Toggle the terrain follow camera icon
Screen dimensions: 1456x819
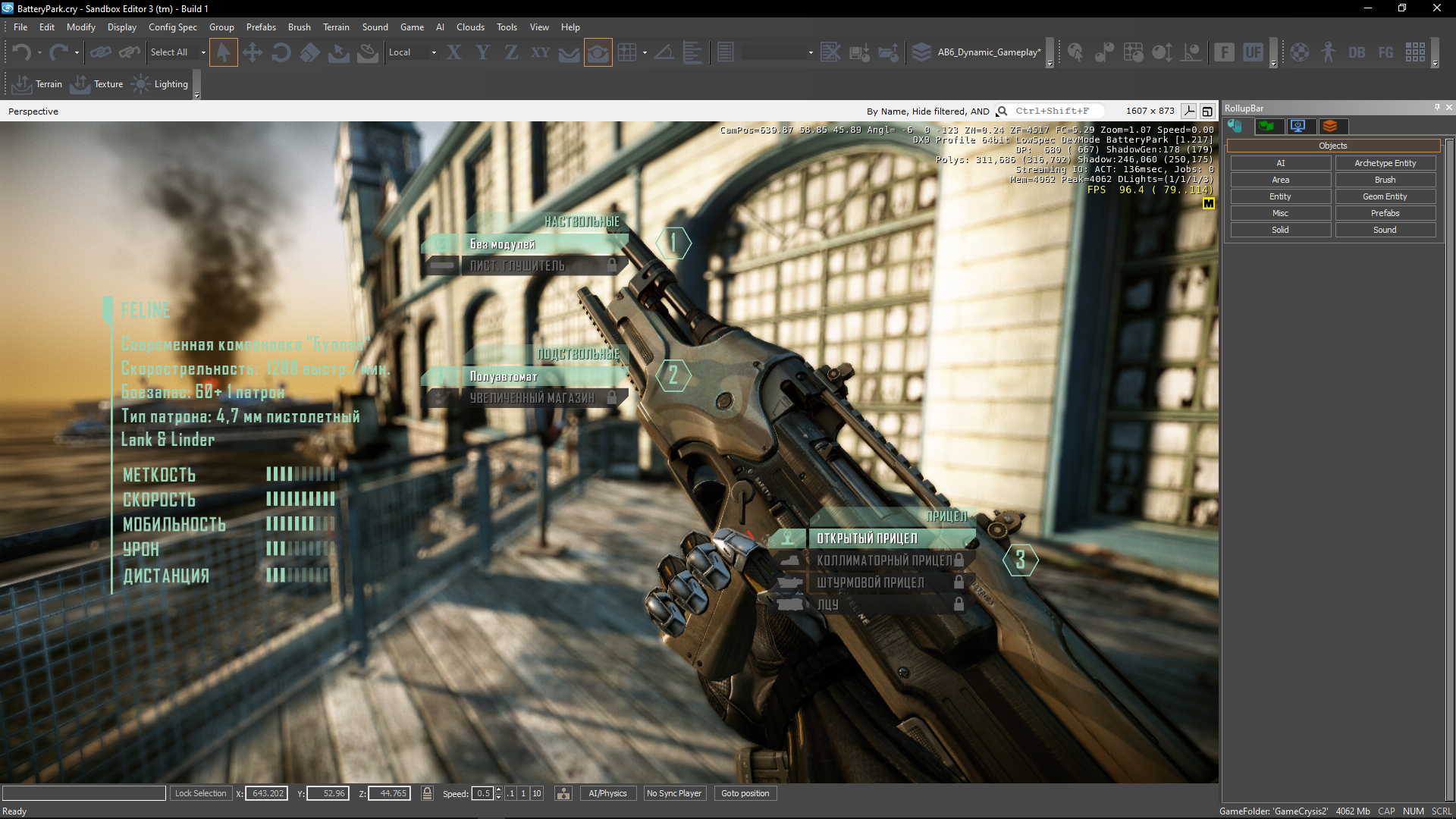[x=598, y=52]
